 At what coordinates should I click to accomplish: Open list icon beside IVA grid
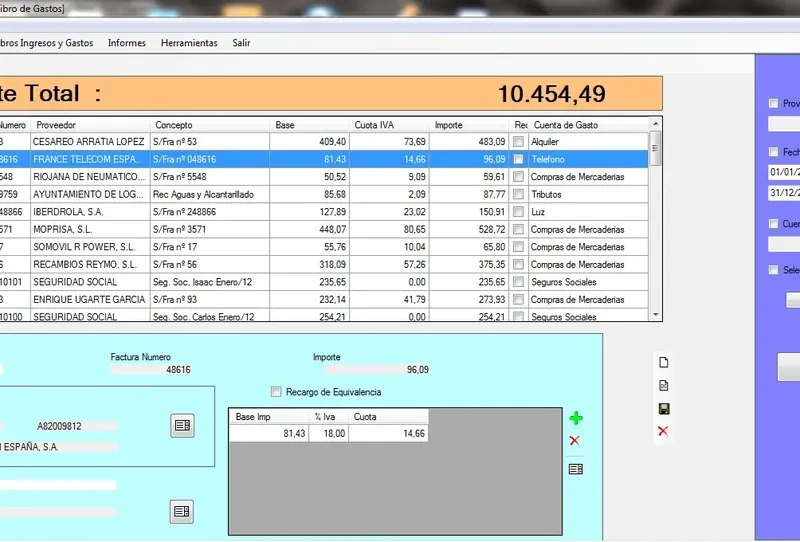click(x=576, y=469)
